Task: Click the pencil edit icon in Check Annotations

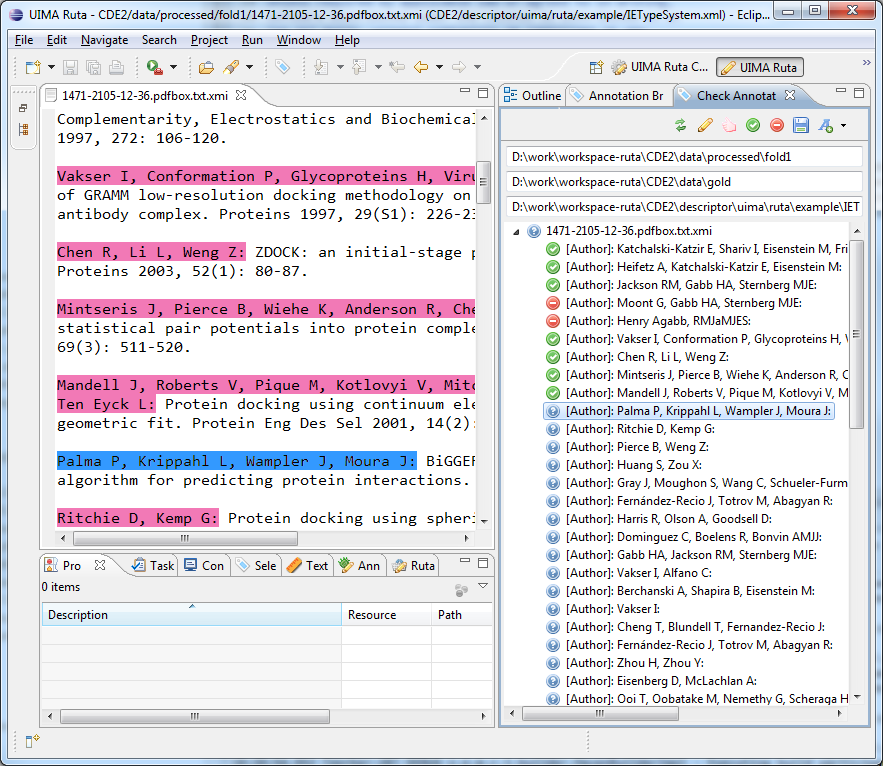Action: pos(705,126)
